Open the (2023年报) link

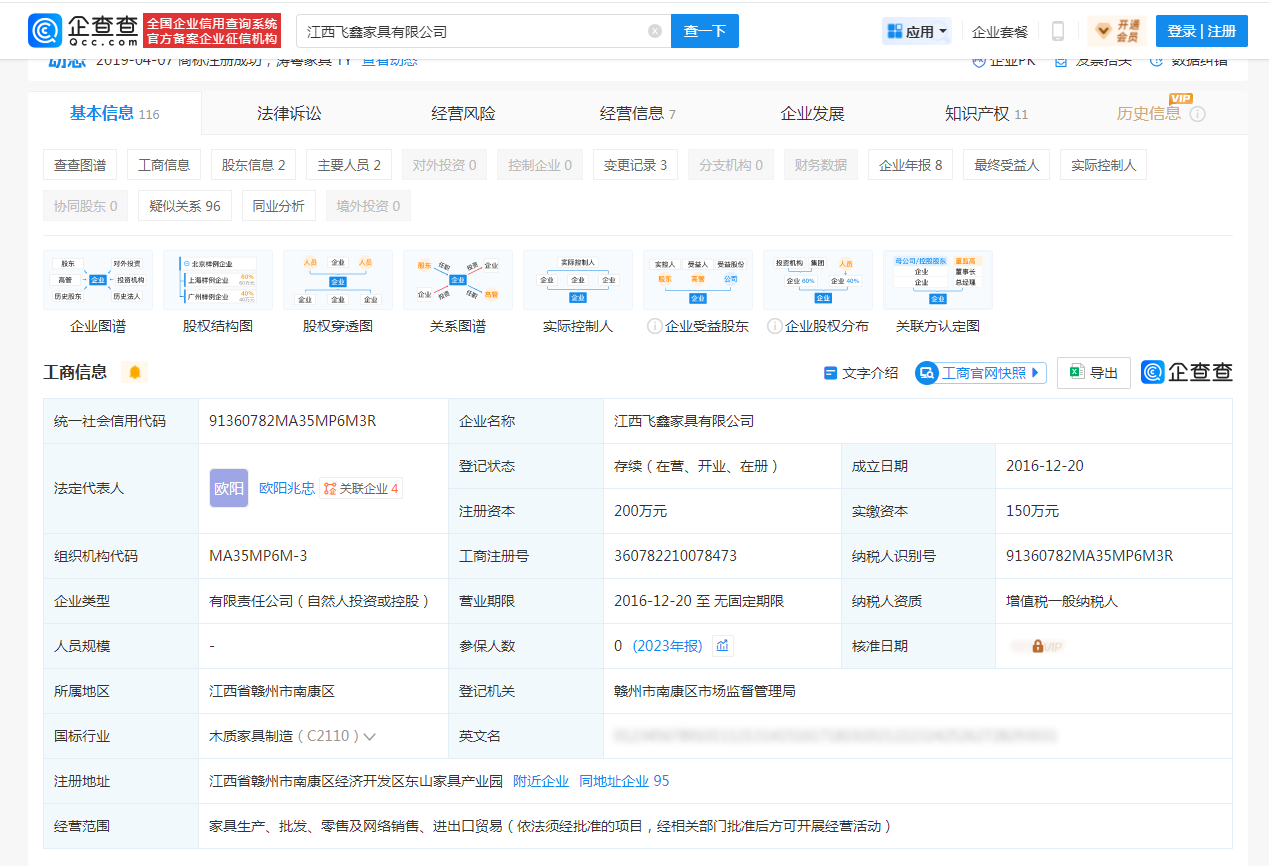point(667,646)
